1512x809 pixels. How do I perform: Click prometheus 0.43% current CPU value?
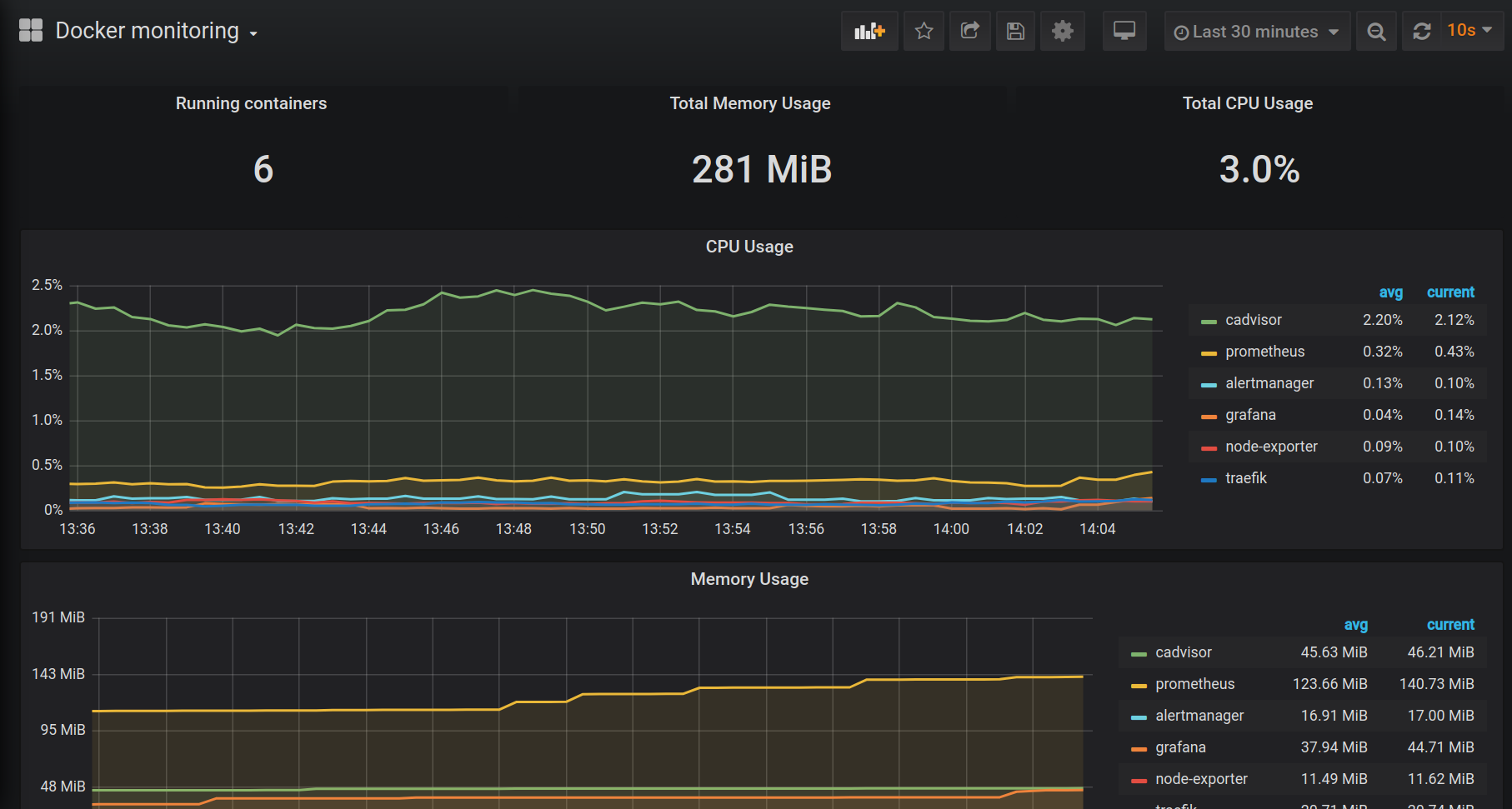coord(1454,352)
